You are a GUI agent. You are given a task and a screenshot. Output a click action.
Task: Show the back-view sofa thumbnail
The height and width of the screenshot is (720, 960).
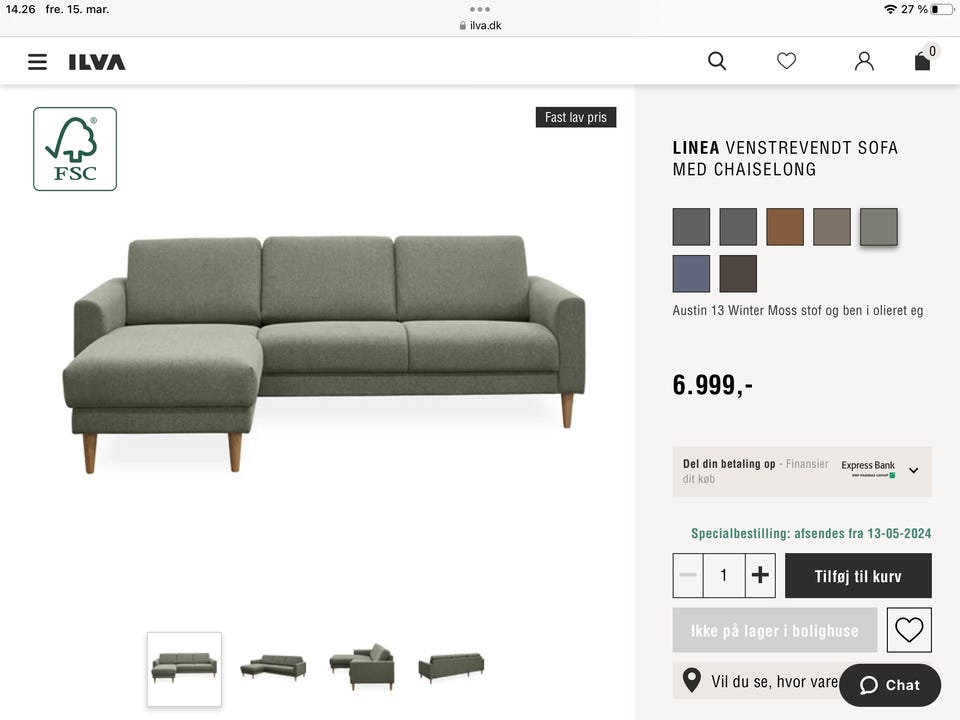click(x=451, y=668)
